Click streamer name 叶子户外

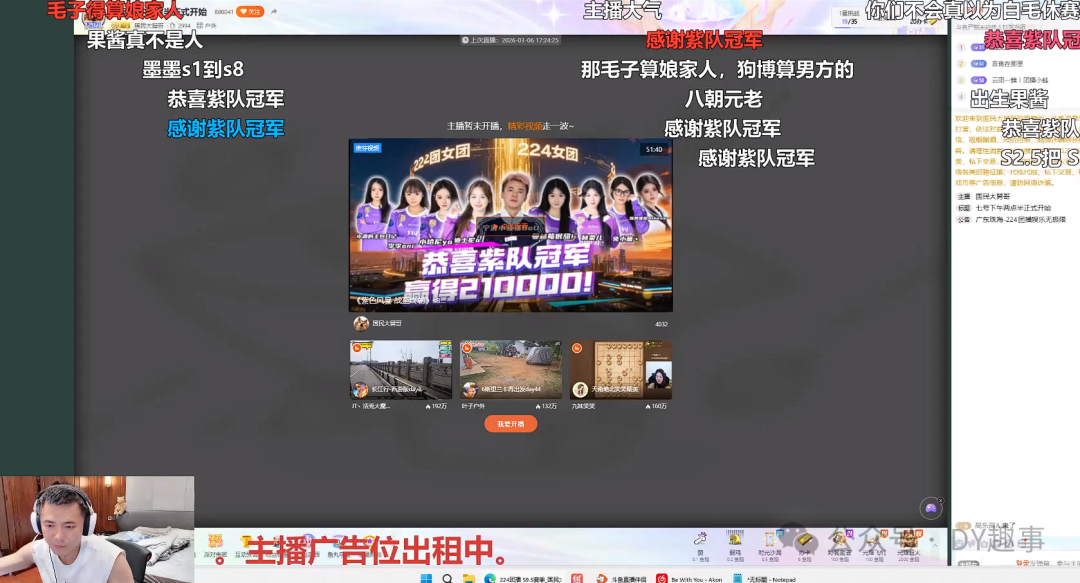pos(471,407)
